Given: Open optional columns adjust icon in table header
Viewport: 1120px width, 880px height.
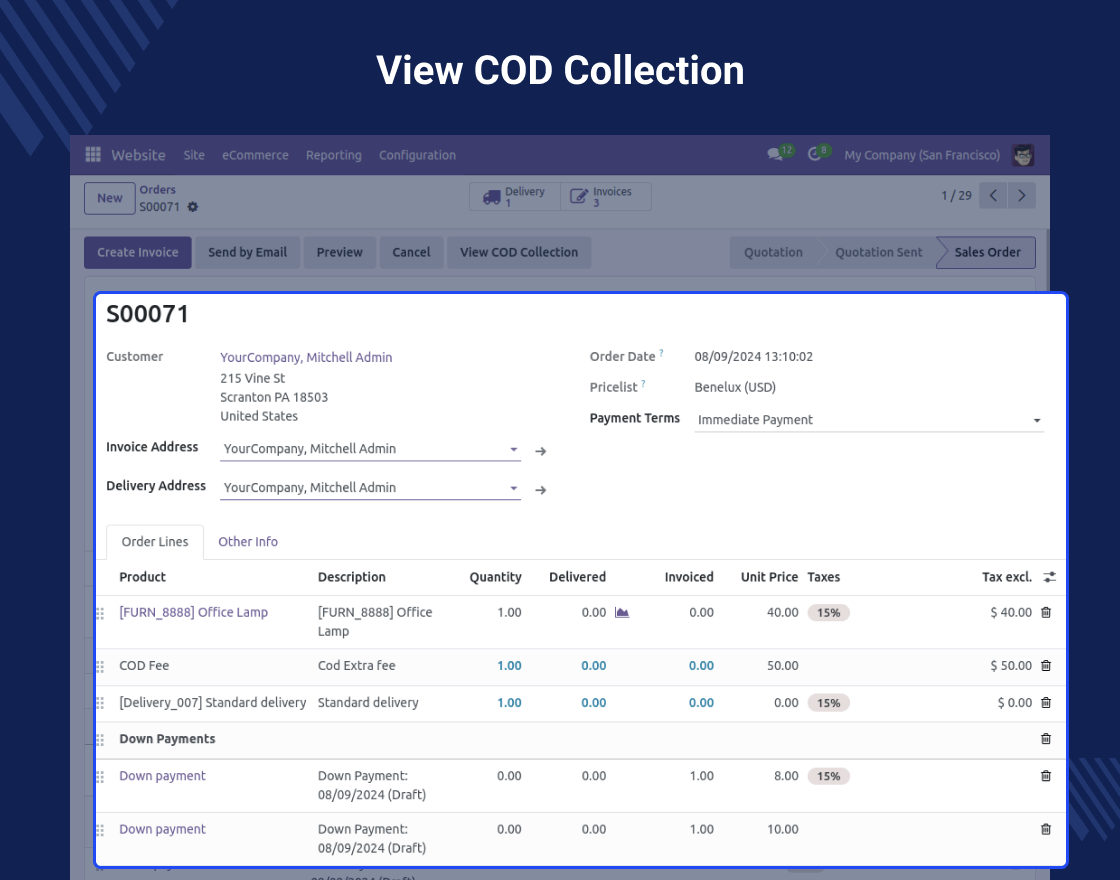Looking at the screenshot, I should point(1049,576).
